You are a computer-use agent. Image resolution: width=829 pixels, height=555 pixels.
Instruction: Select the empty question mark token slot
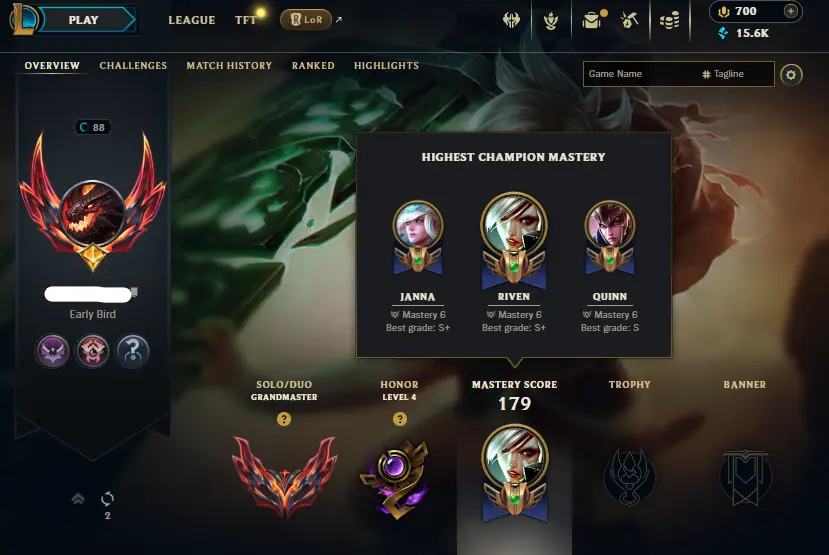[x=133, y=350]
